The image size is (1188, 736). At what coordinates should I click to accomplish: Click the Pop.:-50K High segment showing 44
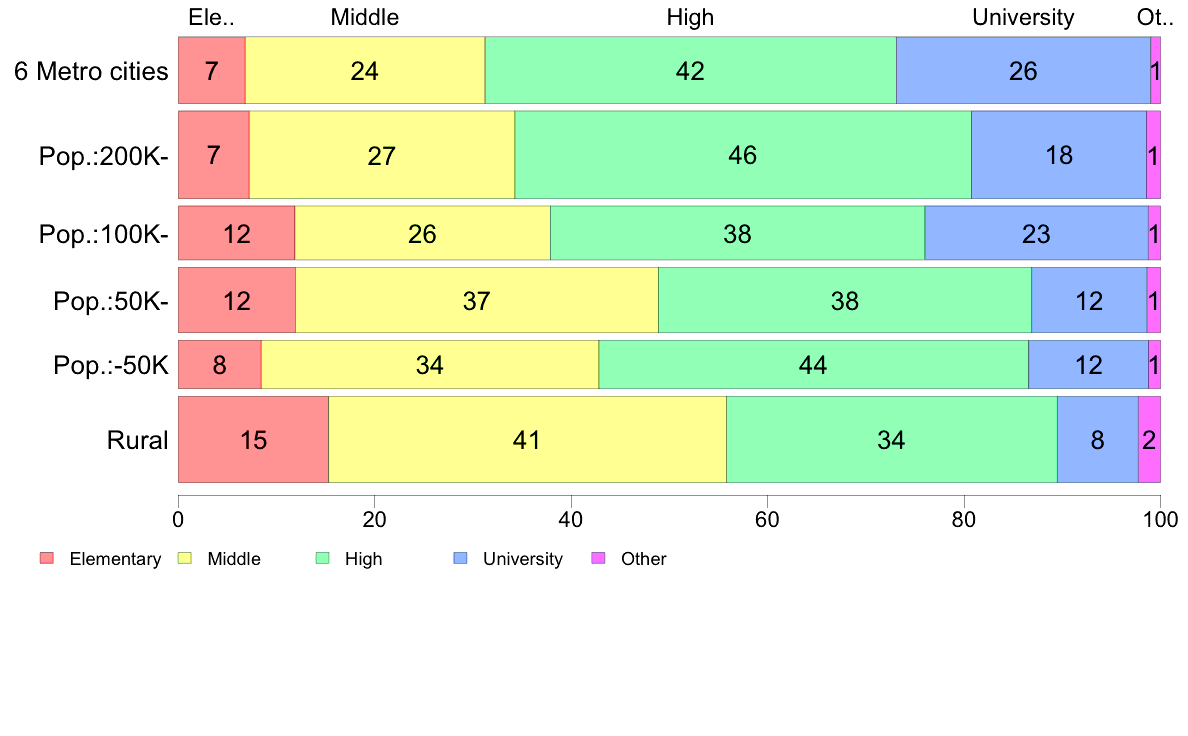pos(814,365)
